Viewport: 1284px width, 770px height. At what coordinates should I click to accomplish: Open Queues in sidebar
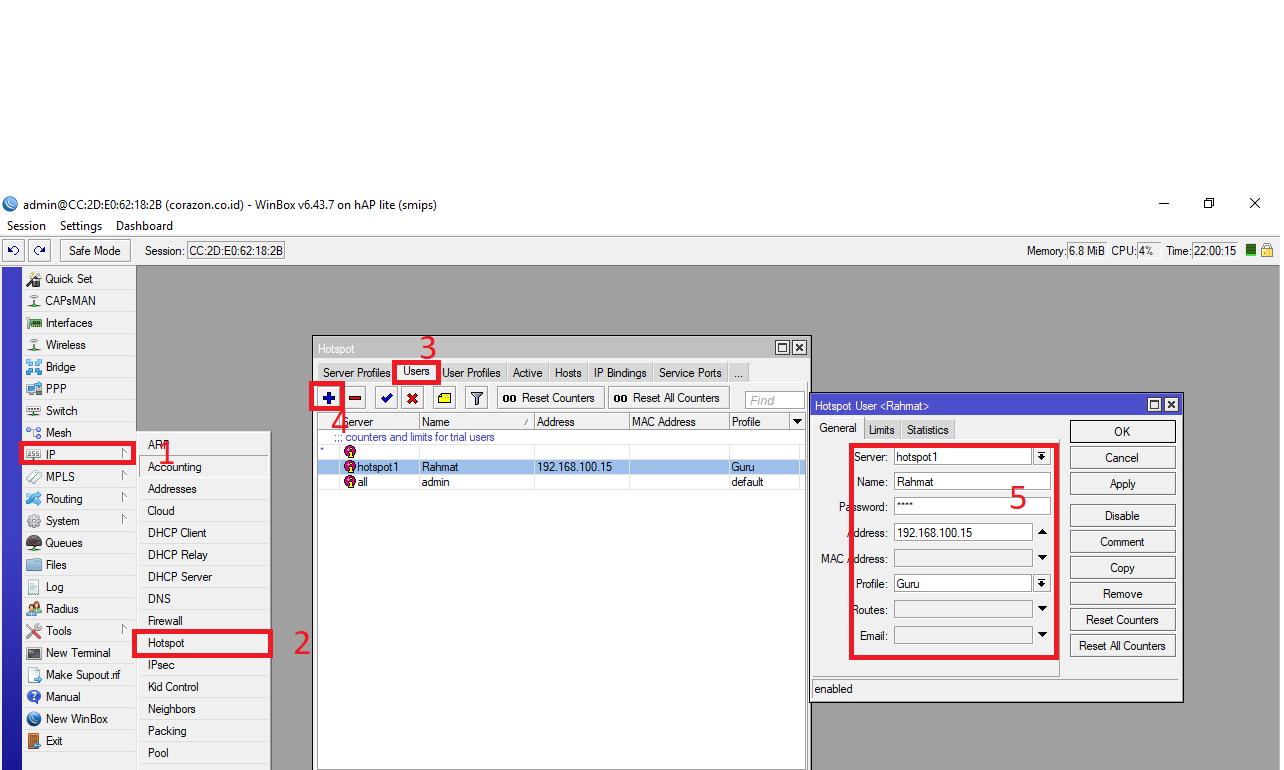pos(79,543)
